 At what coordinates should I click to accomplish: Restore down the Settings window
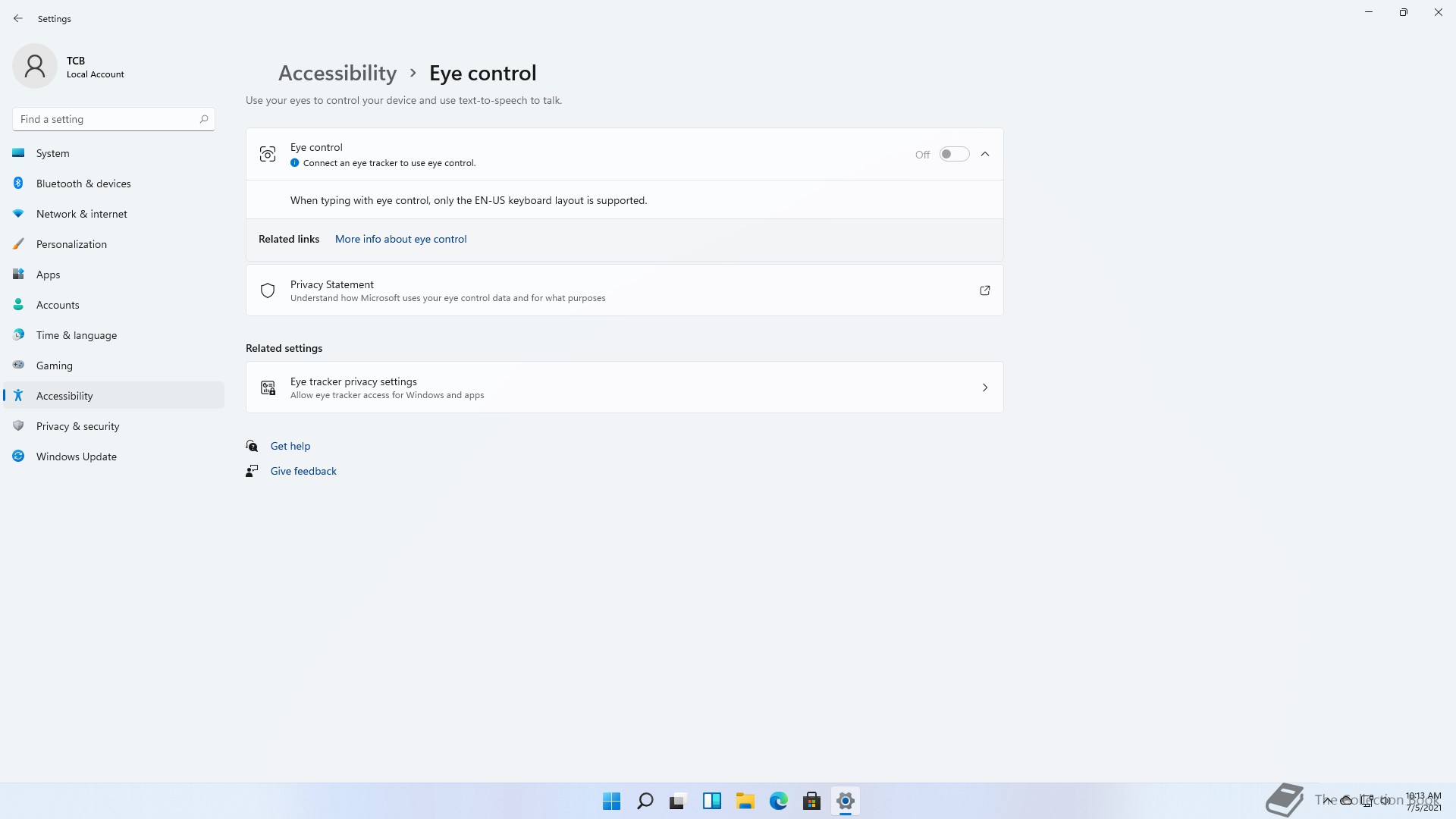click(x=1404, y=12)
